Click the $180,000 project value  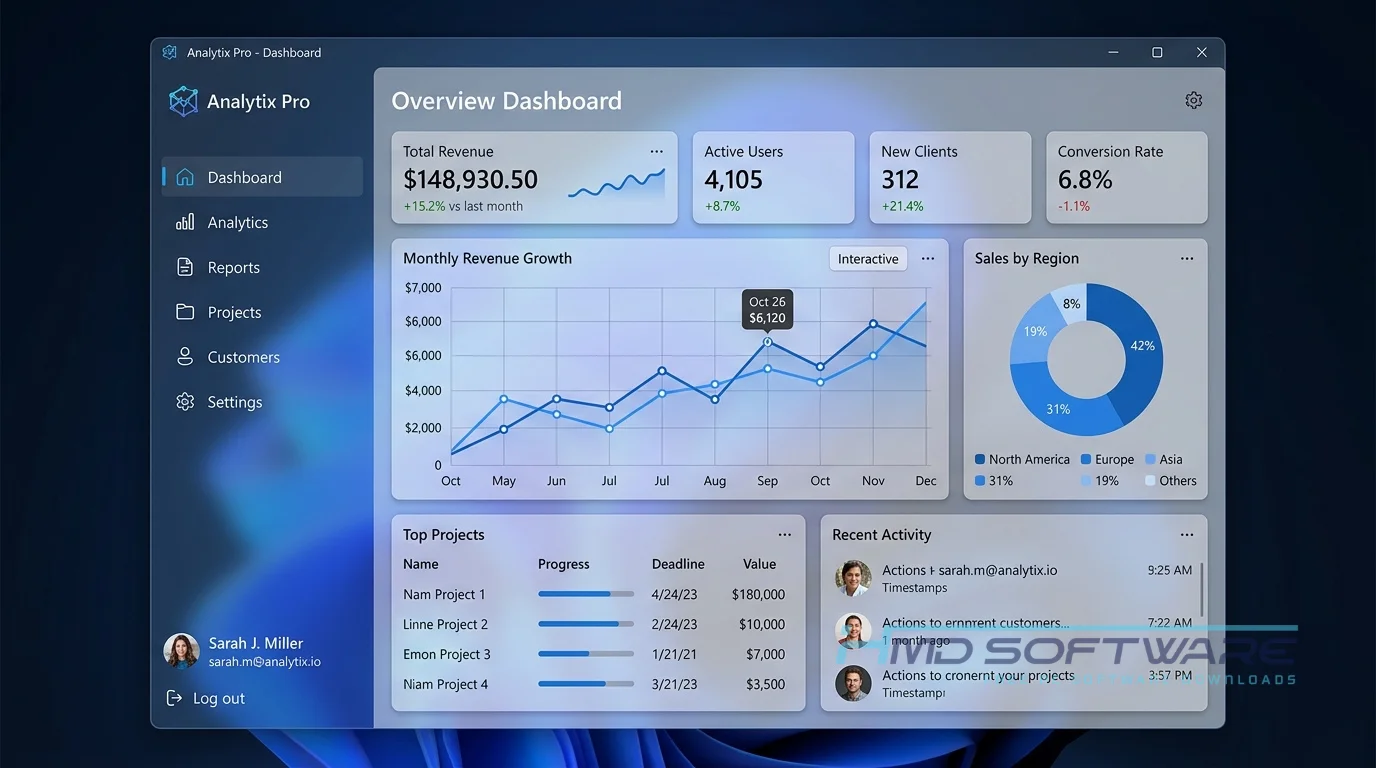(x=758, y=594)
